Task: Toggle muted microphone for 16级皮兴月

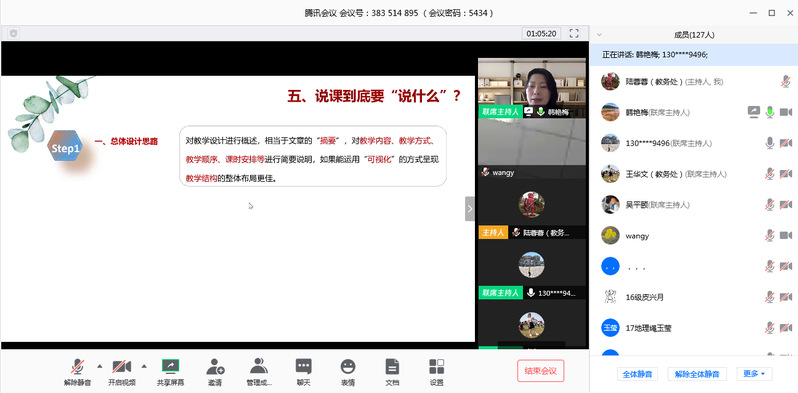Action: (770, 297)
